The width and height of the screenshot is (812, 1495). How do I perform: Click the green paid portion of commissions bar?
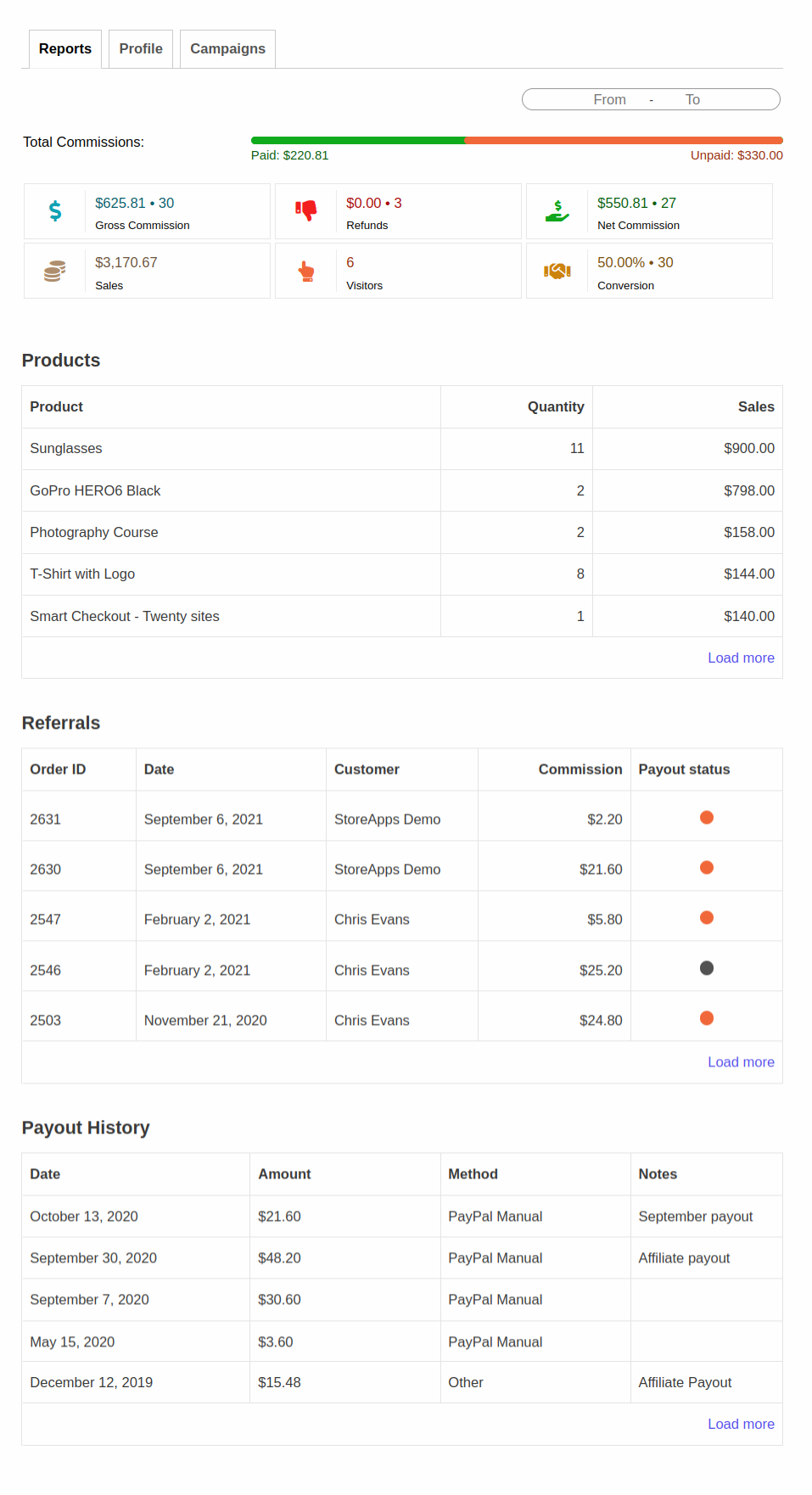pos(357,140)
